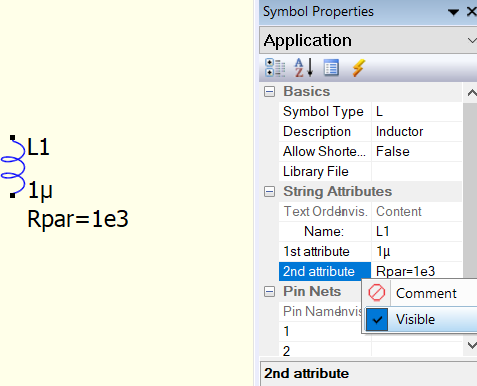The image size is (477, 386).
Task: Click the red Comment prohibition icon
Action: 377,293
